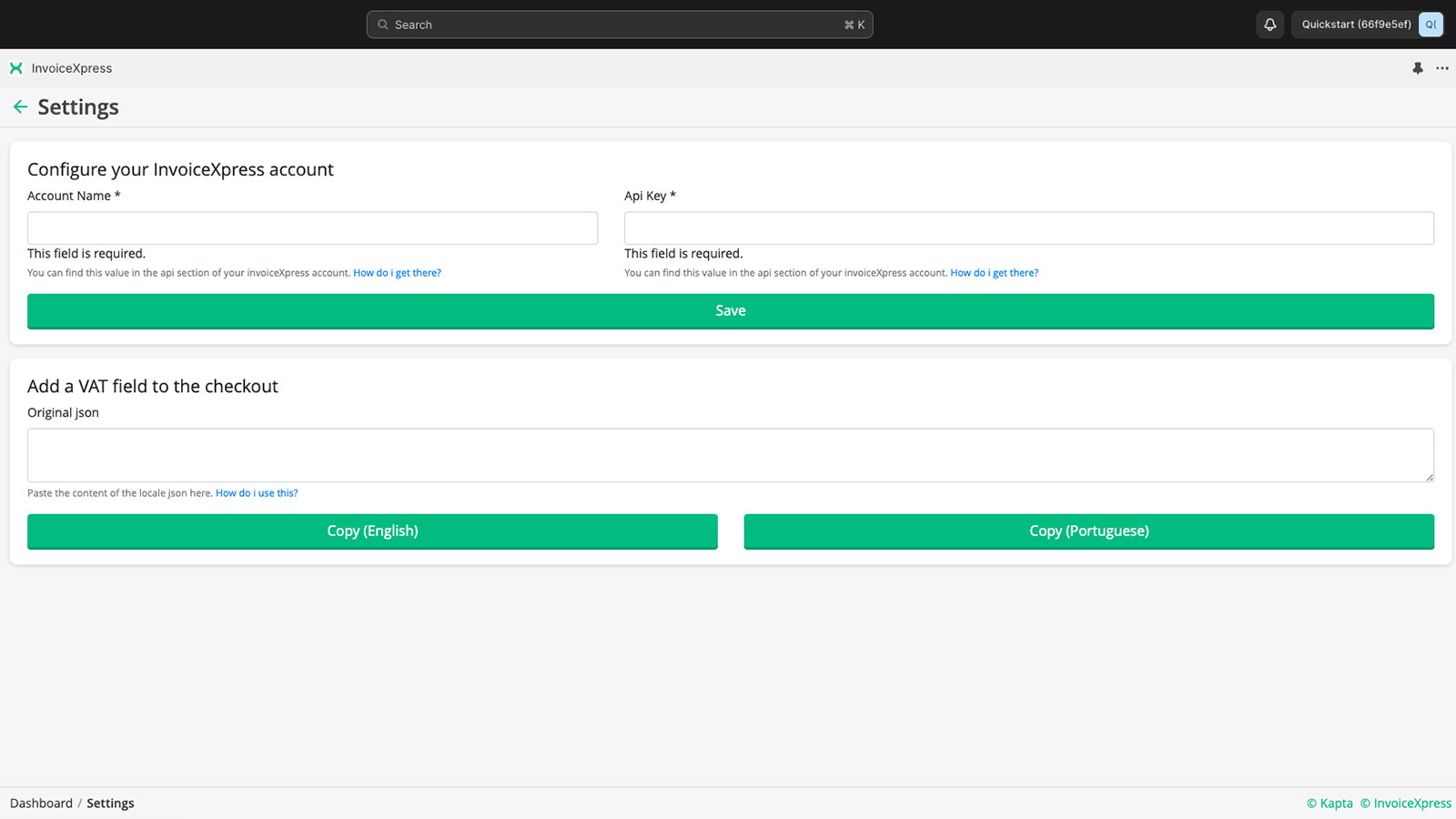
Task: Open 'How do i get there?' under Api Key
Action: click(994, 273)
